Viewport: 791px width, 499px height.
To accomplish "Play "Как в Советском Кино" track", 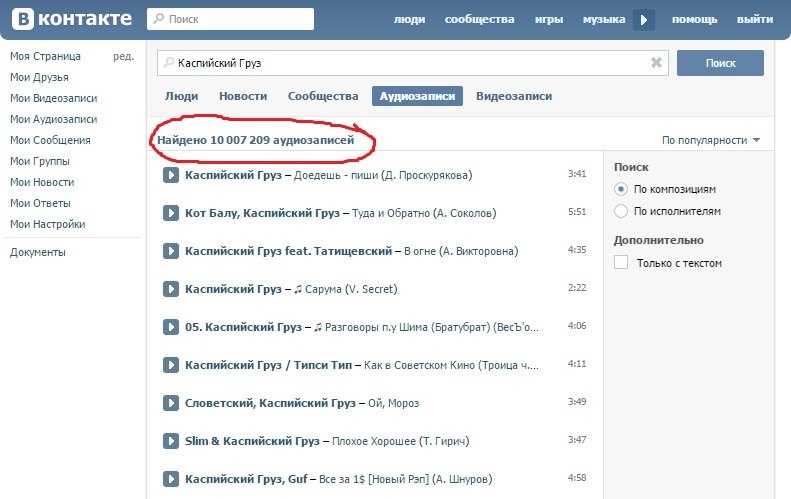I will click(171, 365).
